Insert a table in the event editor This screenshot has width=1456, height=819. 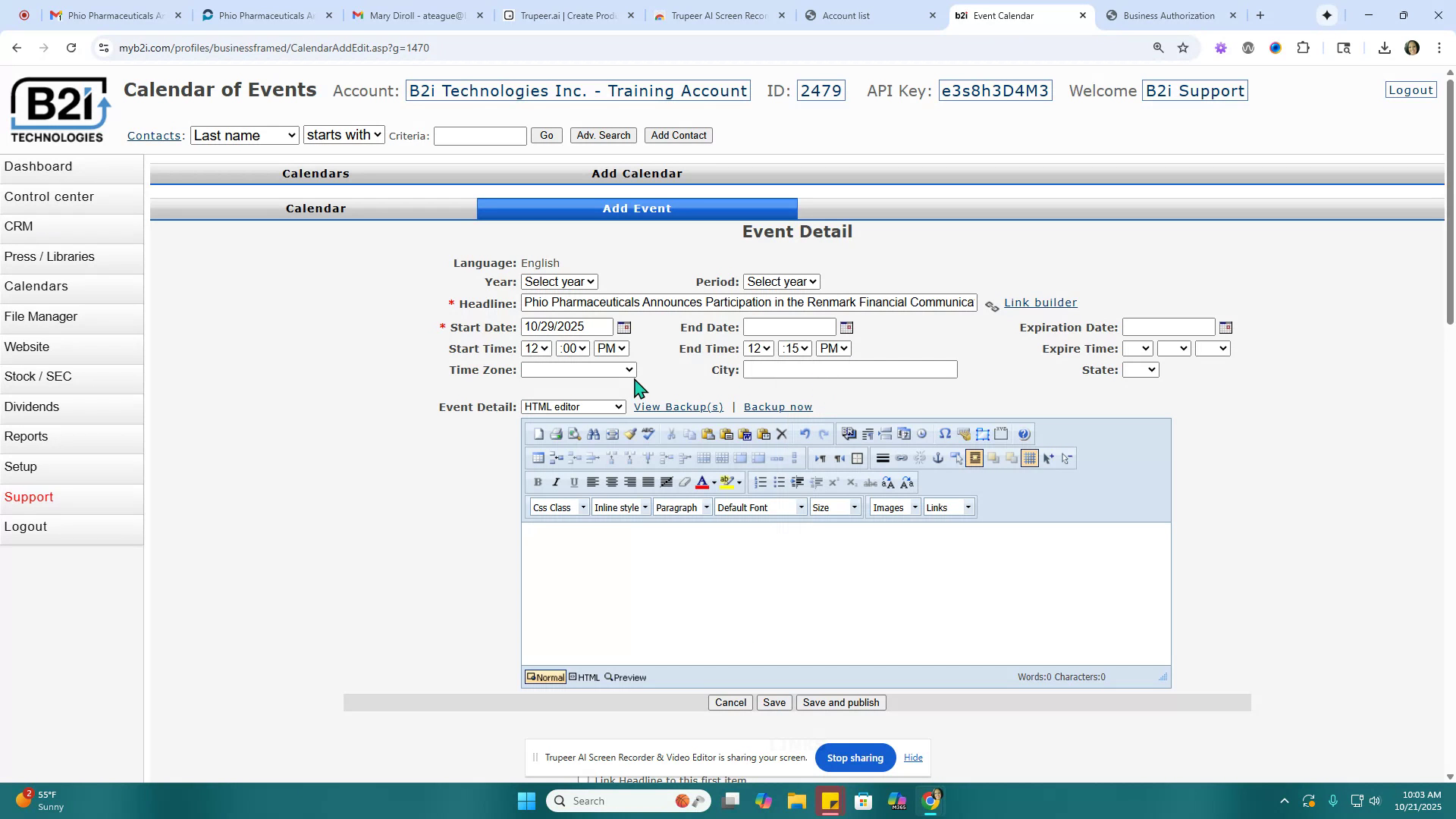[538, 458]
